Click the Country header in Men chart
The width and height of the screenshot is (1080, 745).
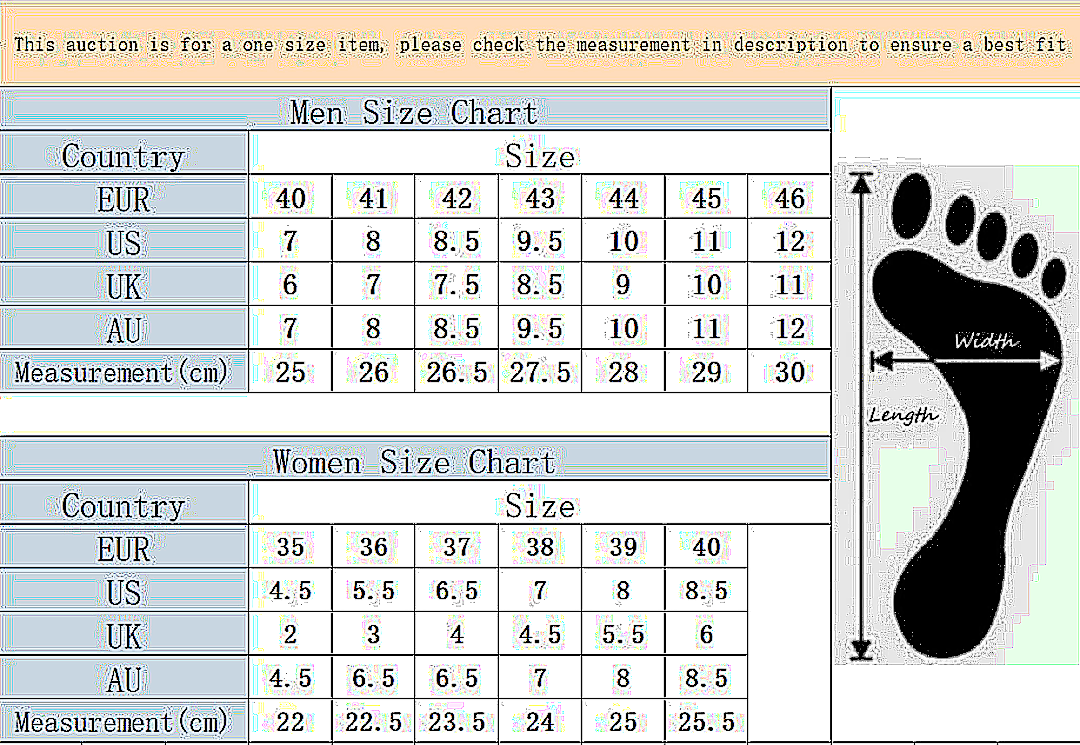pyautogui.click(x=123, y=156)
